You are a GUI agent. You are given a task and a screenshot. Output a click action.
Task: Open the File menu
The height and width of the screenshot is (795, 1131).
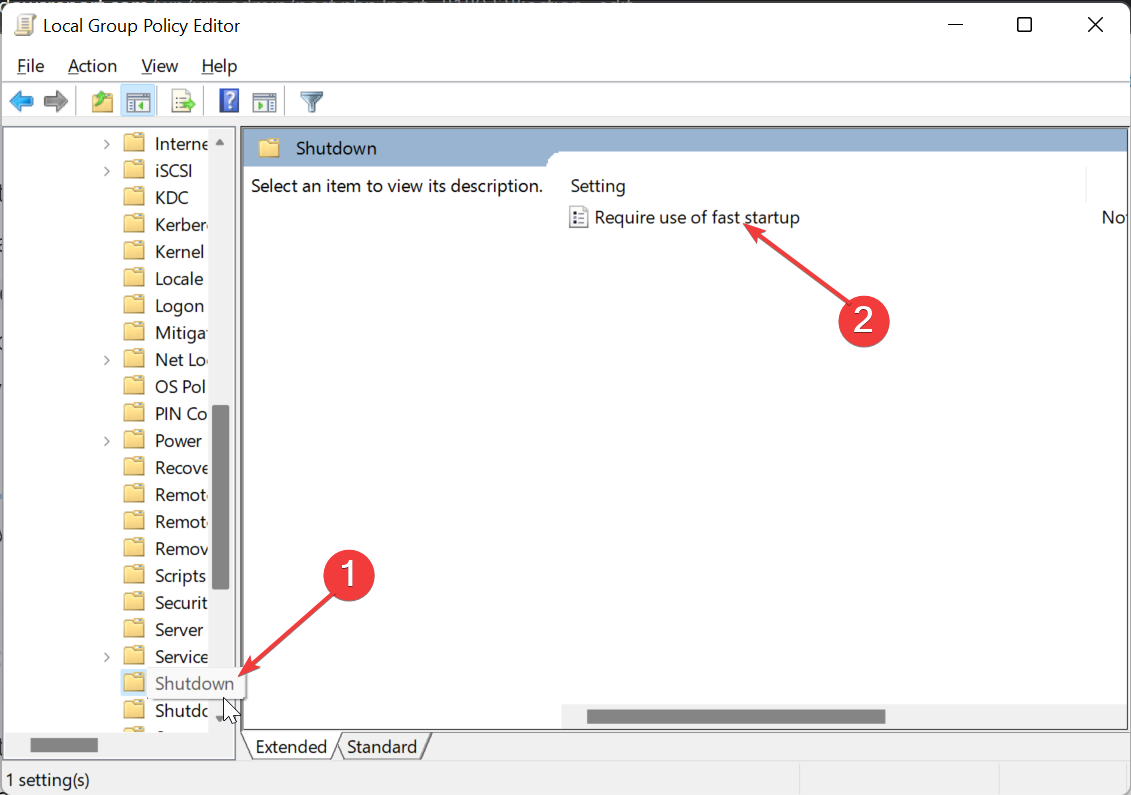[x=30, y=66]
